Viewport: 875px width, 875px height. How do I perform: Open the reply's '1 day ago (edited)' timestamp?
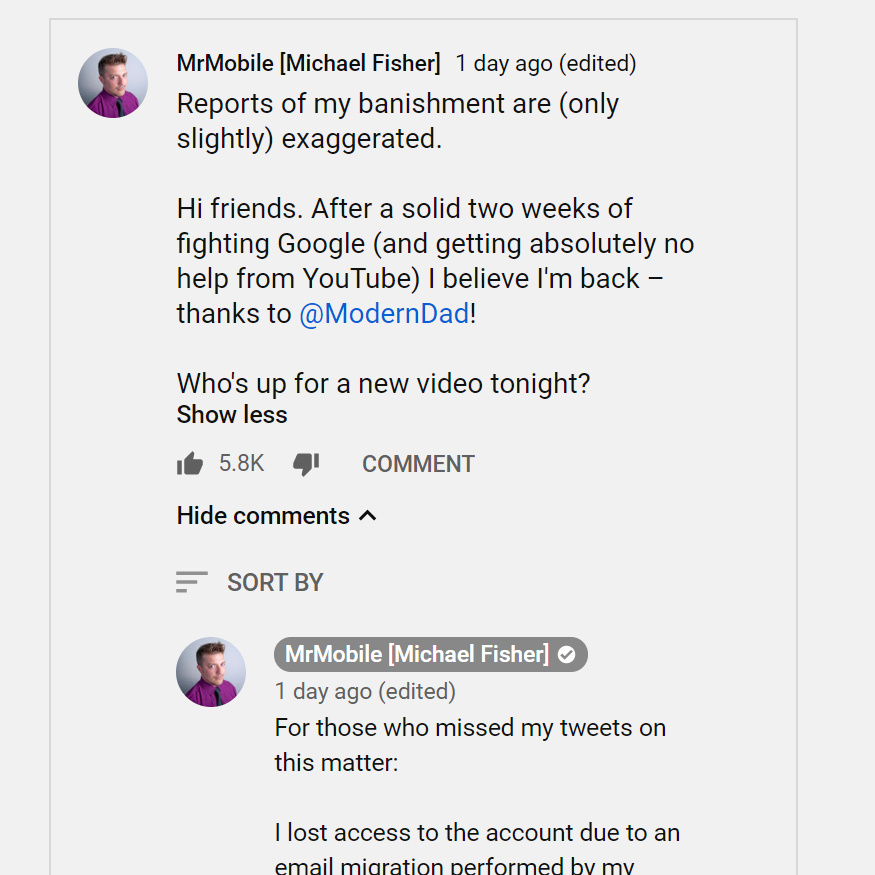(365, 691)
